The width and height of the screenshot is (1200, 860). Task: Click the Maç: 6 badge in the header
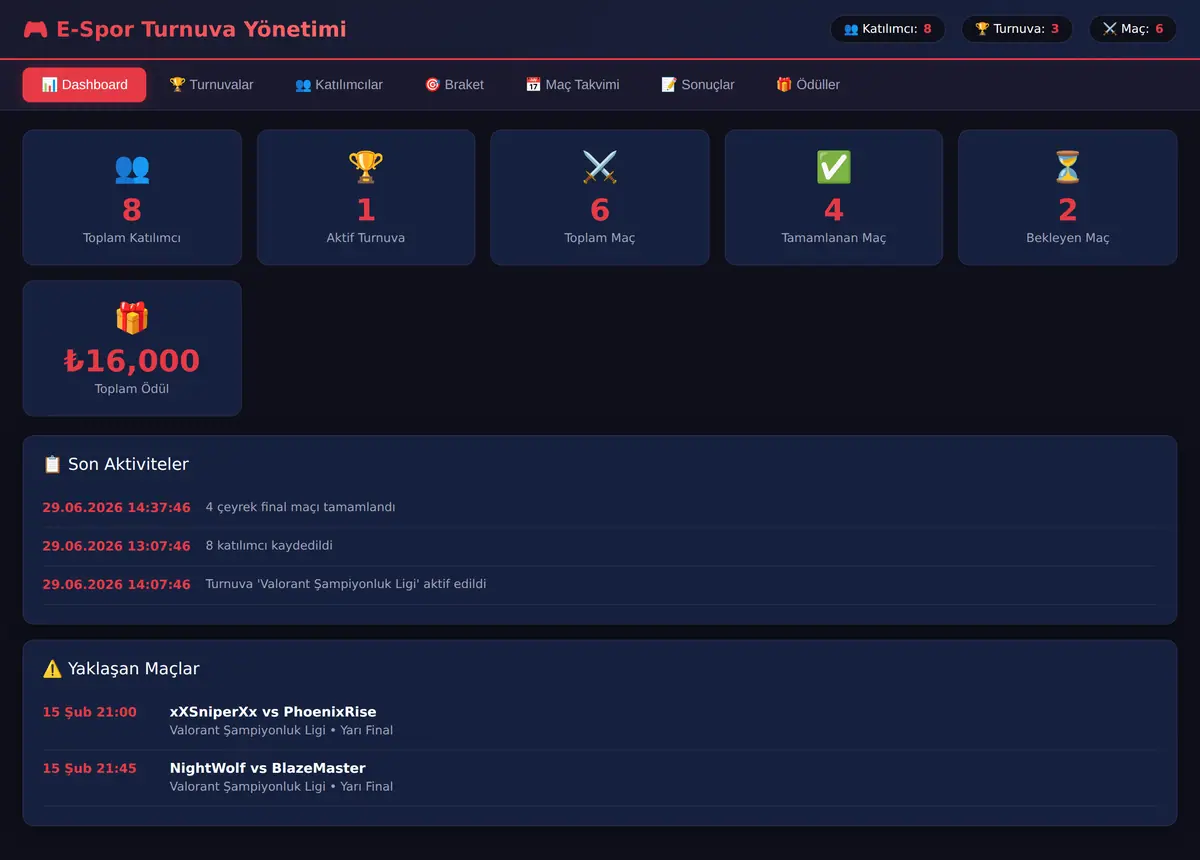(x=1133, y=29)
